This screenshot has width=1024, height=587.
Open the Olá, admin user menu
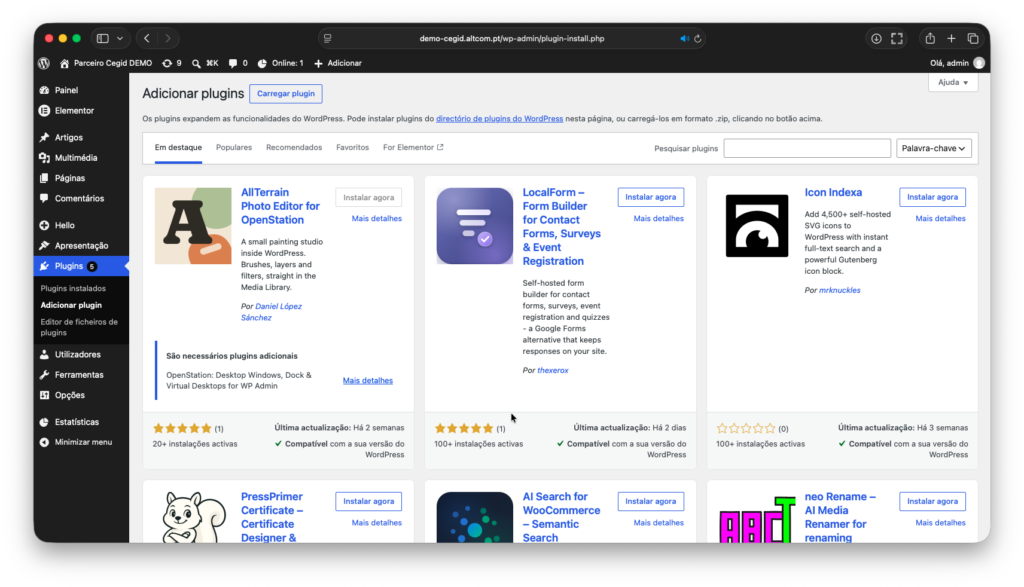pos(957,63)
